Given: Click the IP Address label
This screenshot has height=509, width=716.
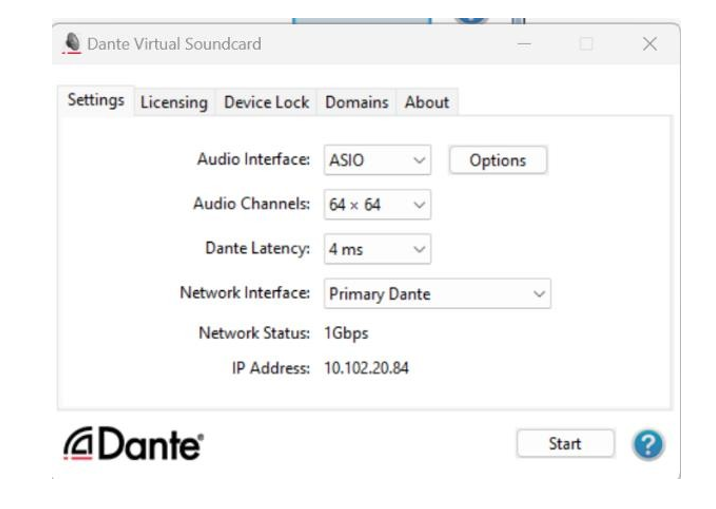Looking at the screenshot, I should (x=271, y=368).
